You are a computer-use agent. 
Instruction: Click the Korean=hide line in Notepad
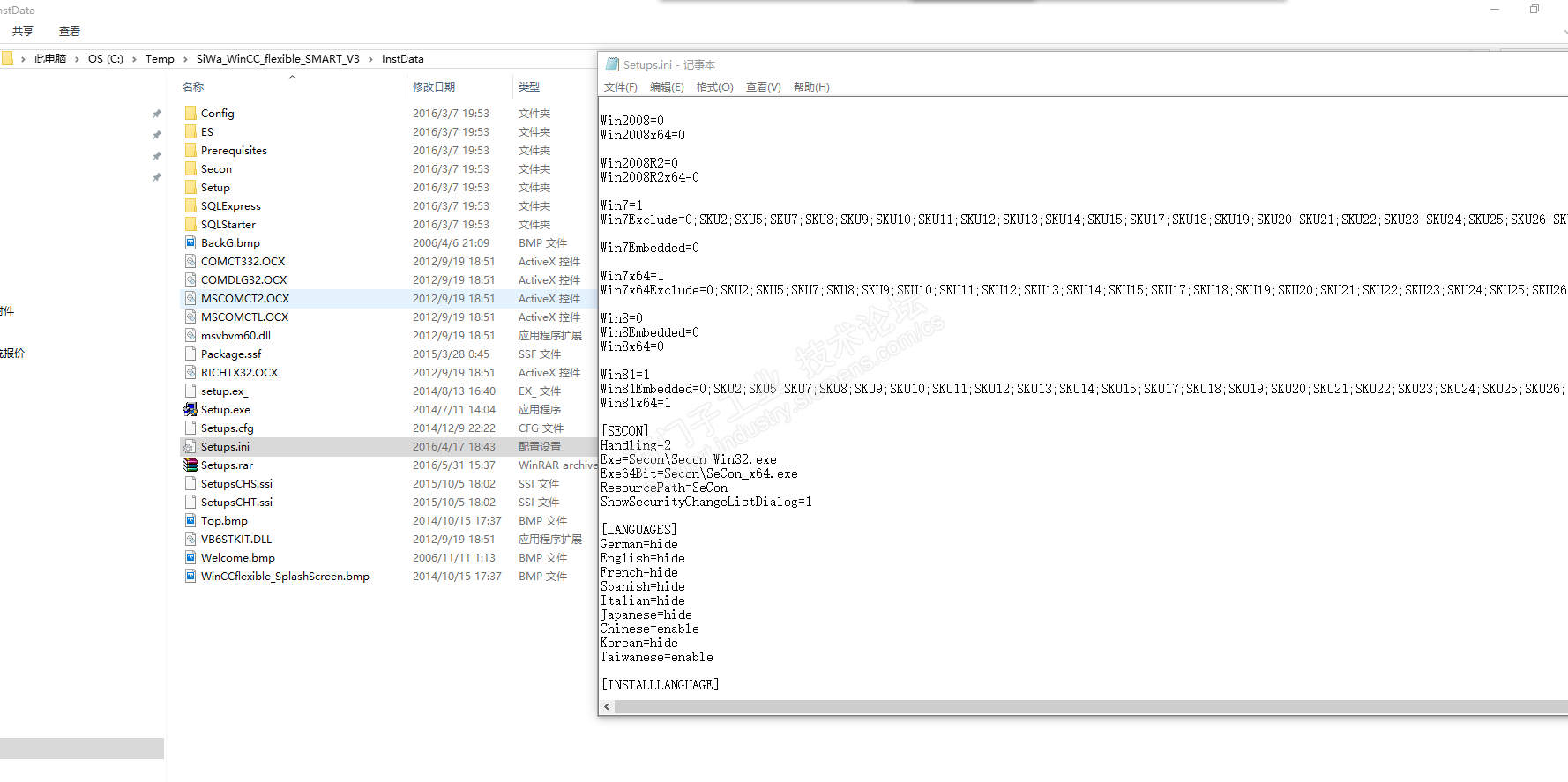pyautogui.click(x=639, y=643)
